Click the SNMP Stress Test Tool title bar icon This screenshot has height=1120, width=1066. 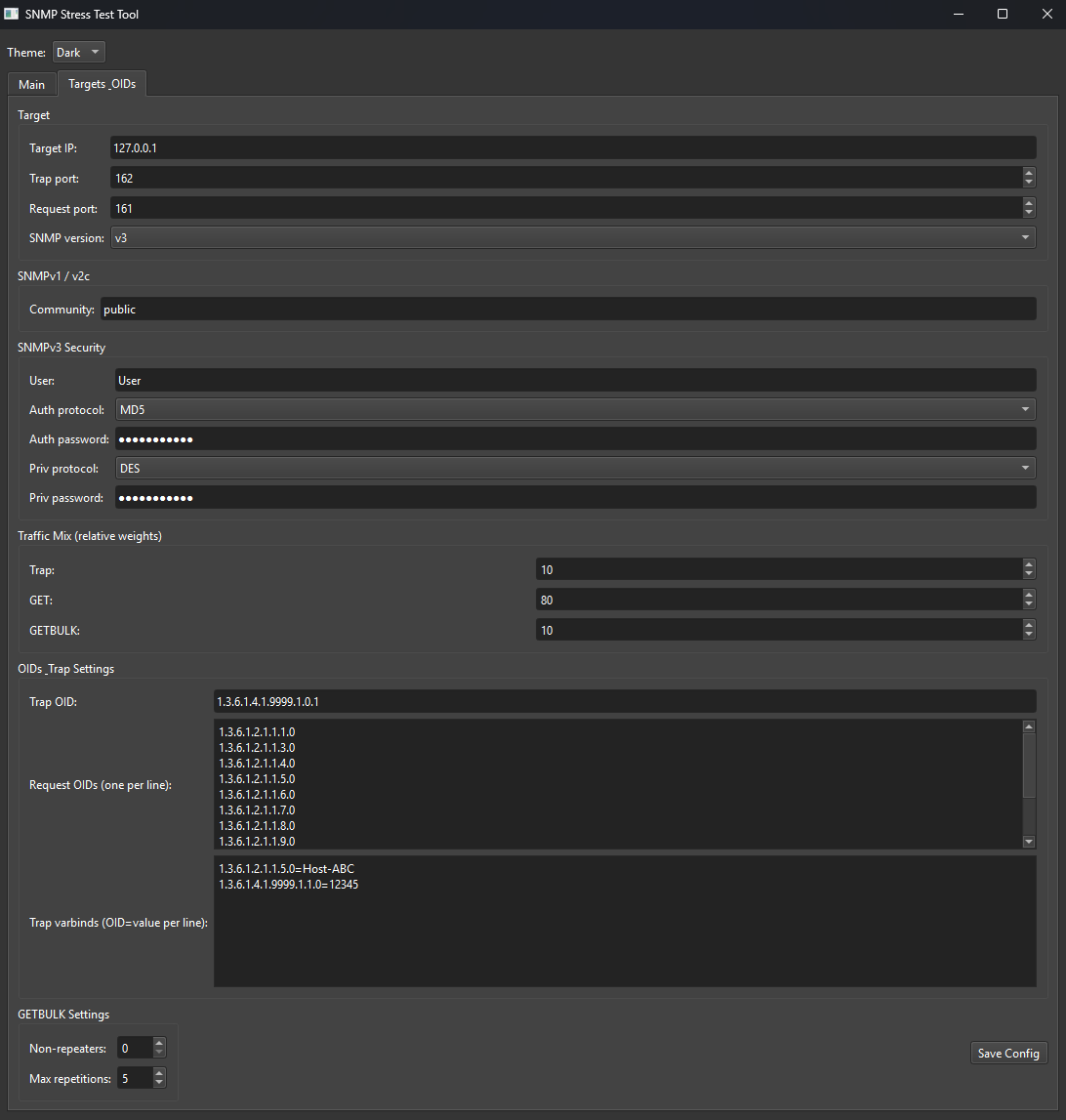12,14
